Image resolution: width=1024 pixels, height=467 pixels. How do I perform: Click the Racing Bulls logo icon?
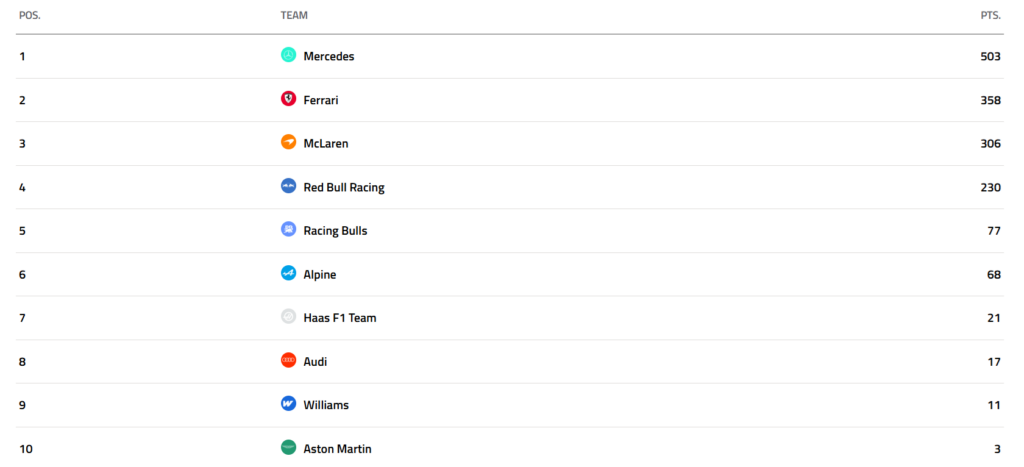(x=288, y=230)
